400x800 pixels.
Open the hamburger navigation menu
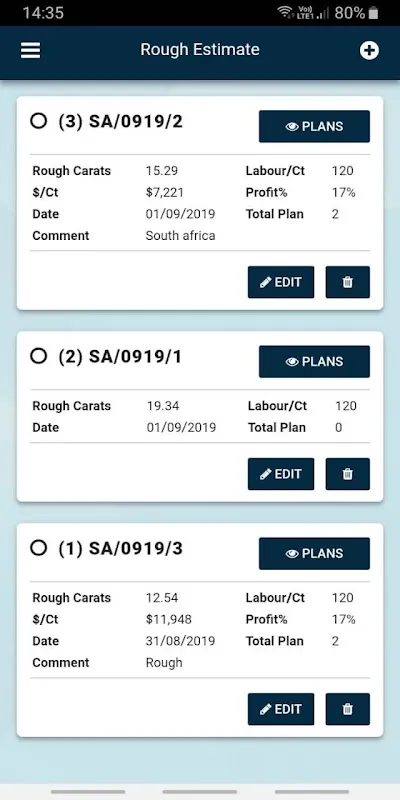click(x=30, y=51)
